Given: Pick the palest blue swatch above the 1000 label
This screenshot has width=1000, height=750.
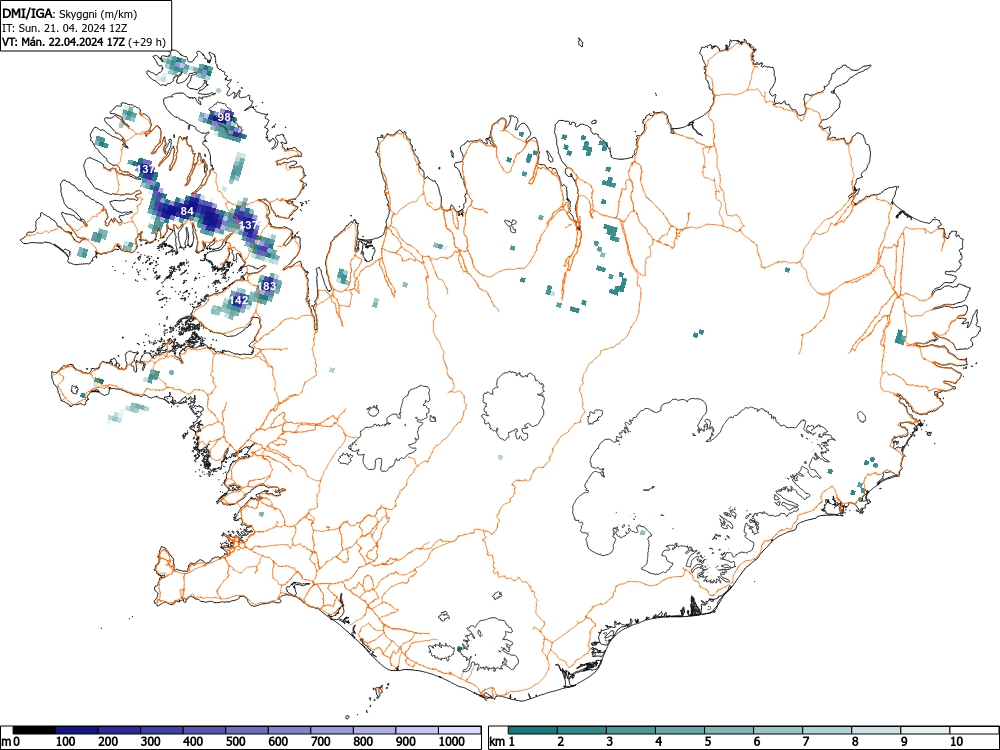Looking at the screenshot, I should (460, 730).
